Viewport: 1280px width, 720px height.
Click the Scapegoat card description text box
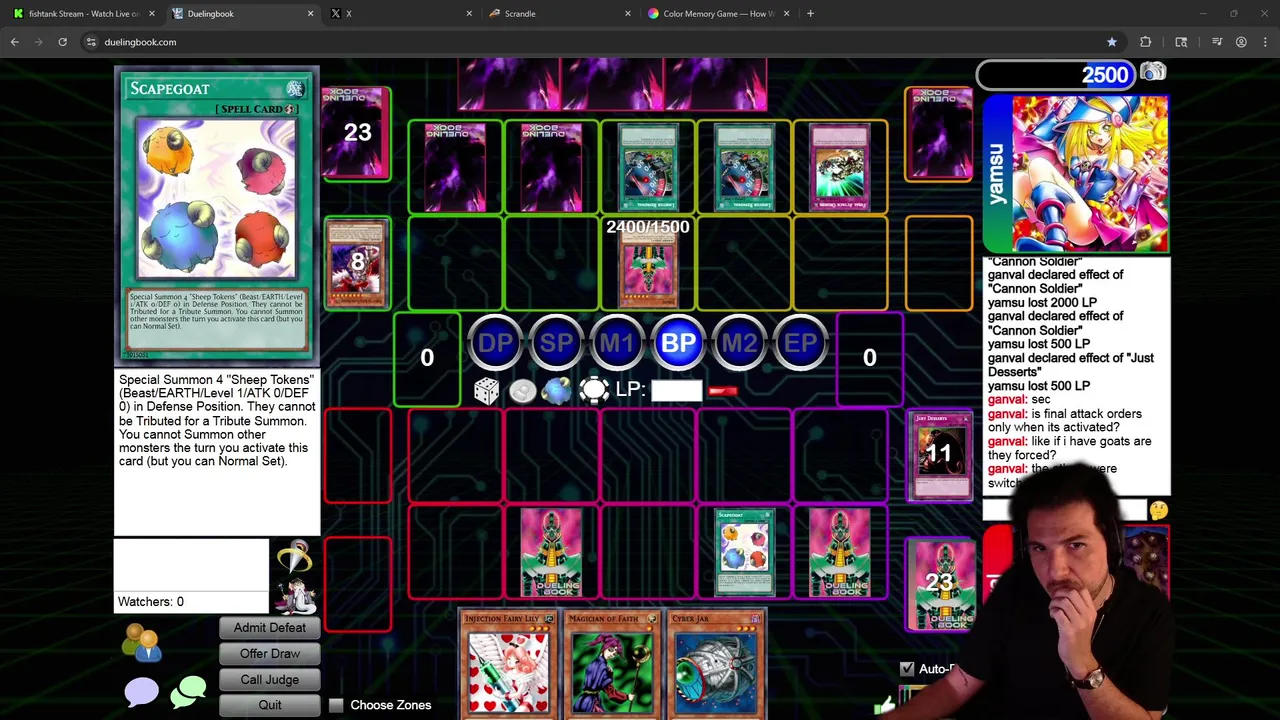217,453
